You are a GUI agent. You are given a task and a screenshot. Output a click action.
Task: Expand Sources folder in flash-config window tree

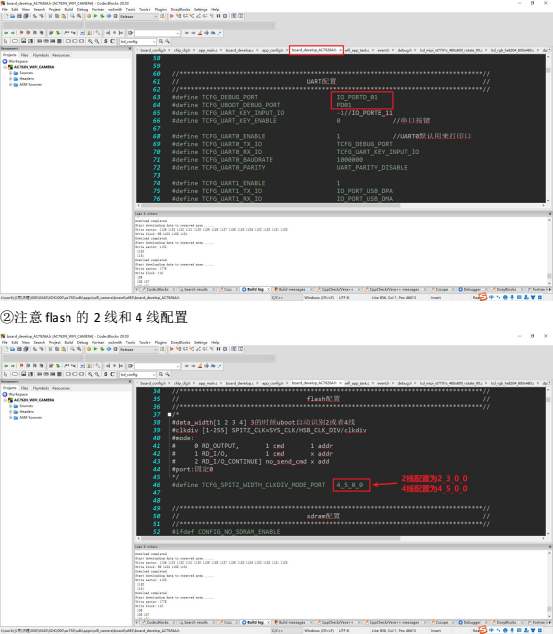tap(11, 406)
